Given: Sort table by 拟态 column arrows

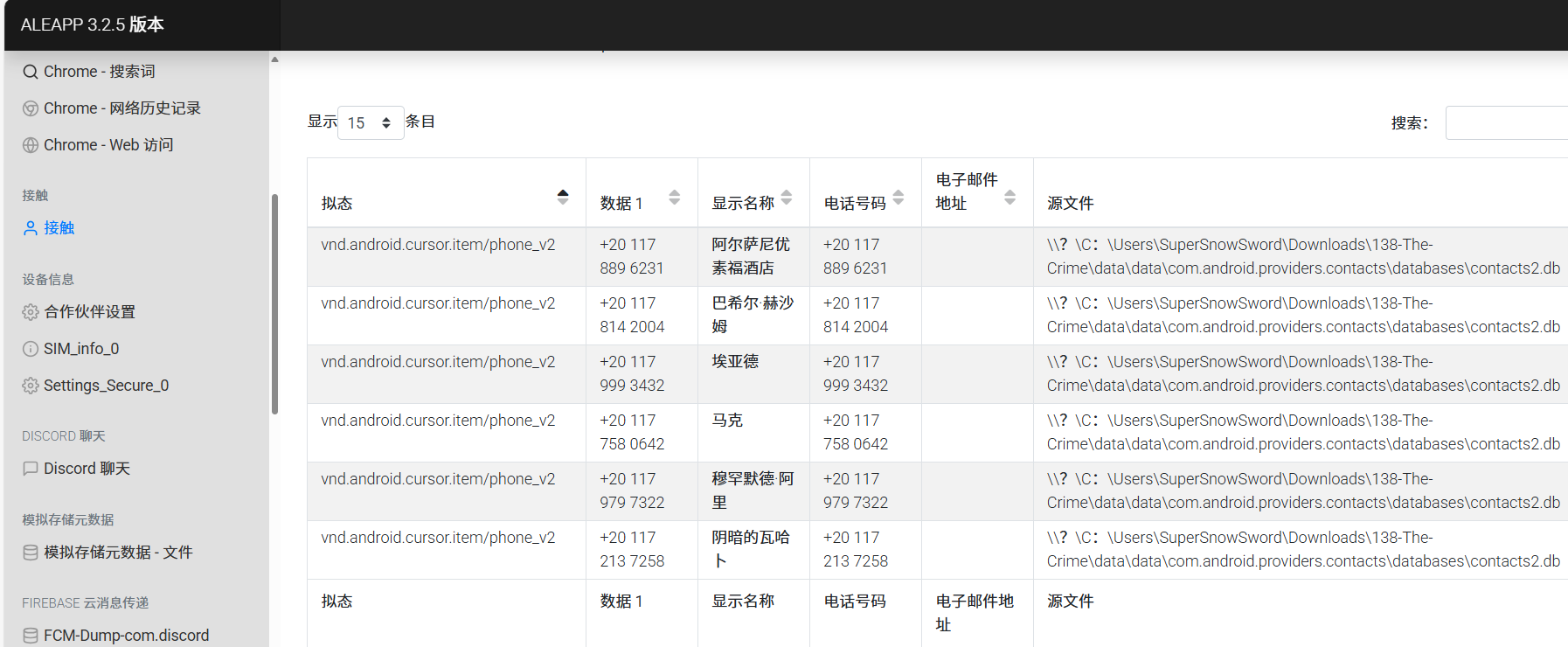Looking at the screenshot, I should tap(563, 197).
